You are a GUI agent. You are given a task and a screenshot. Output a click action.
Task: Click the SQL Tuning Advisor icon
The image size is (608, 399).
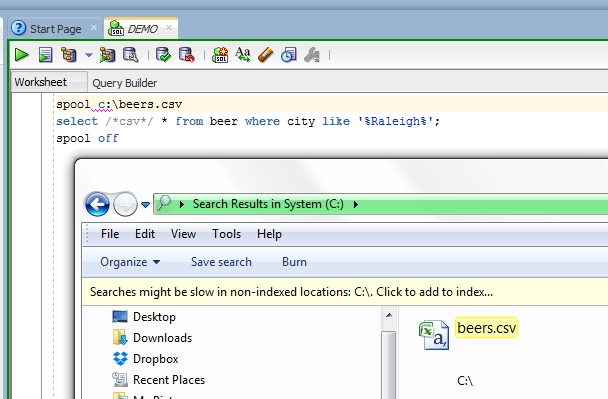(x=131, y=55)
